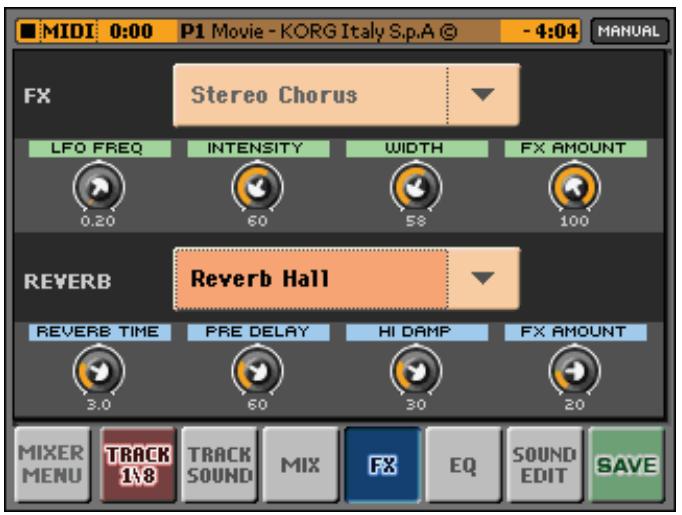682x515 pixels.
Task: Click the P1 Movie song title
Action: (x=319, y=31)
